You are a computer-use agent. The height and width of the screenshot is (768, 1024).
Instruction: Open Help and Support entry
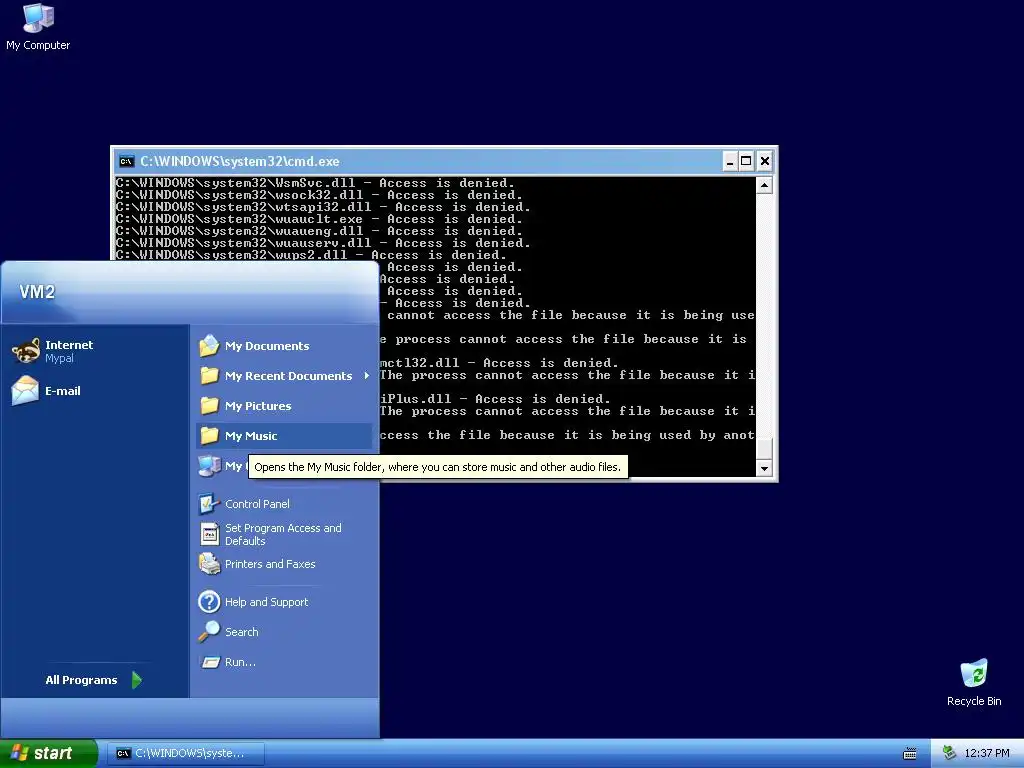click(x=284, y=601)
